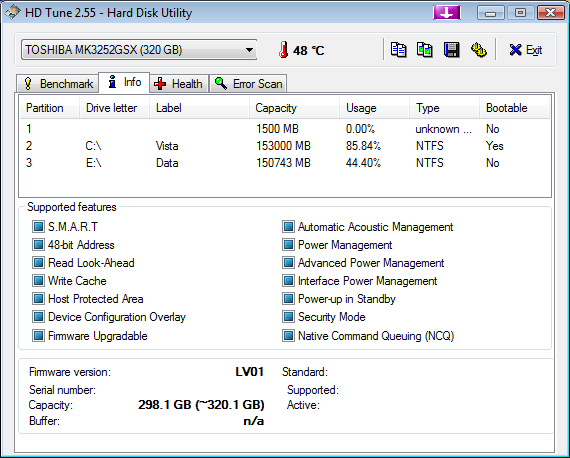Toggle the Automatic Acoustic Management checkbox
570x458 pixels.
click(288, 227)
